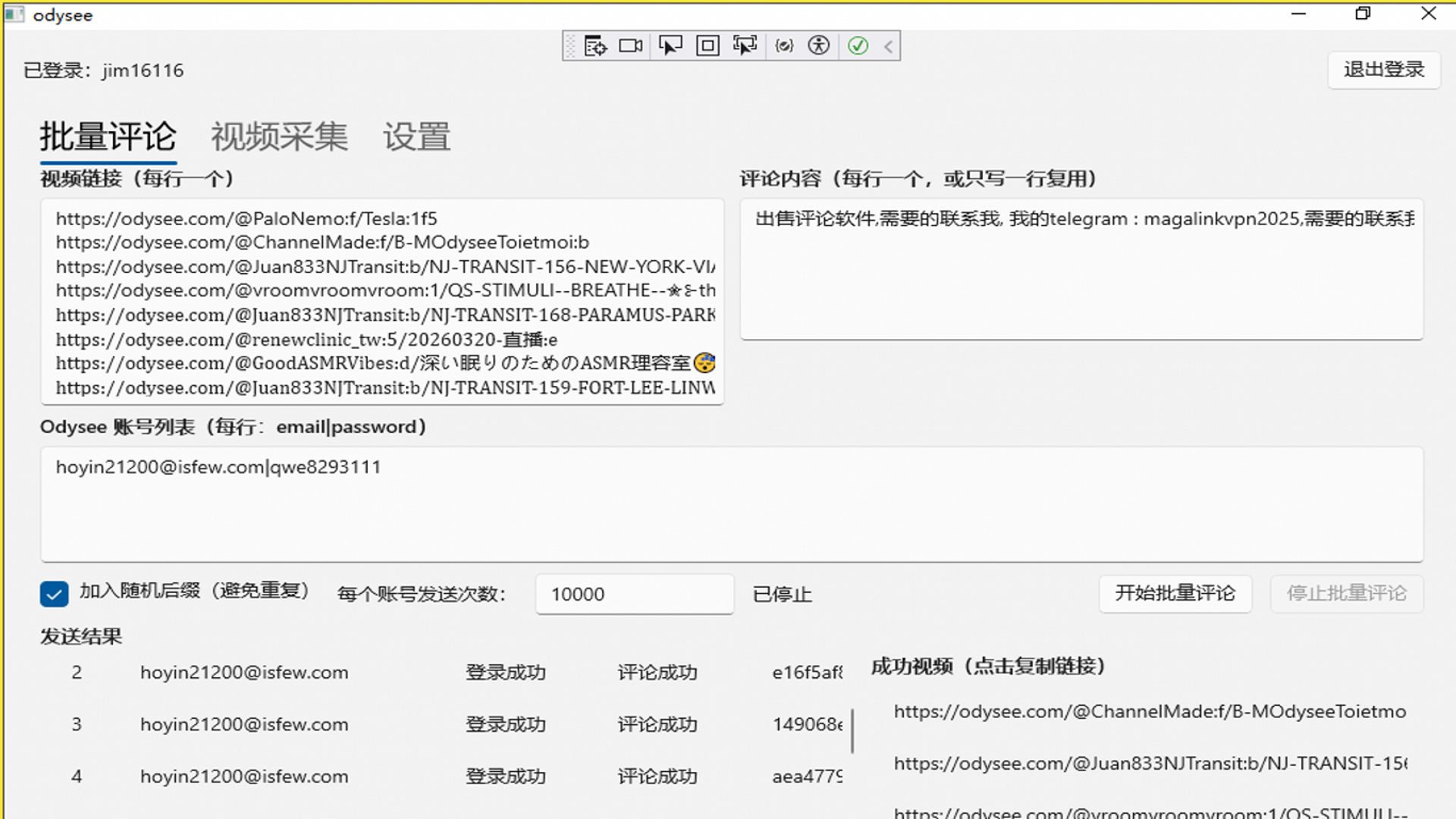Open Live Visual Tree from debug toolbar
The image size is (1456, 819).
point(595,46)
